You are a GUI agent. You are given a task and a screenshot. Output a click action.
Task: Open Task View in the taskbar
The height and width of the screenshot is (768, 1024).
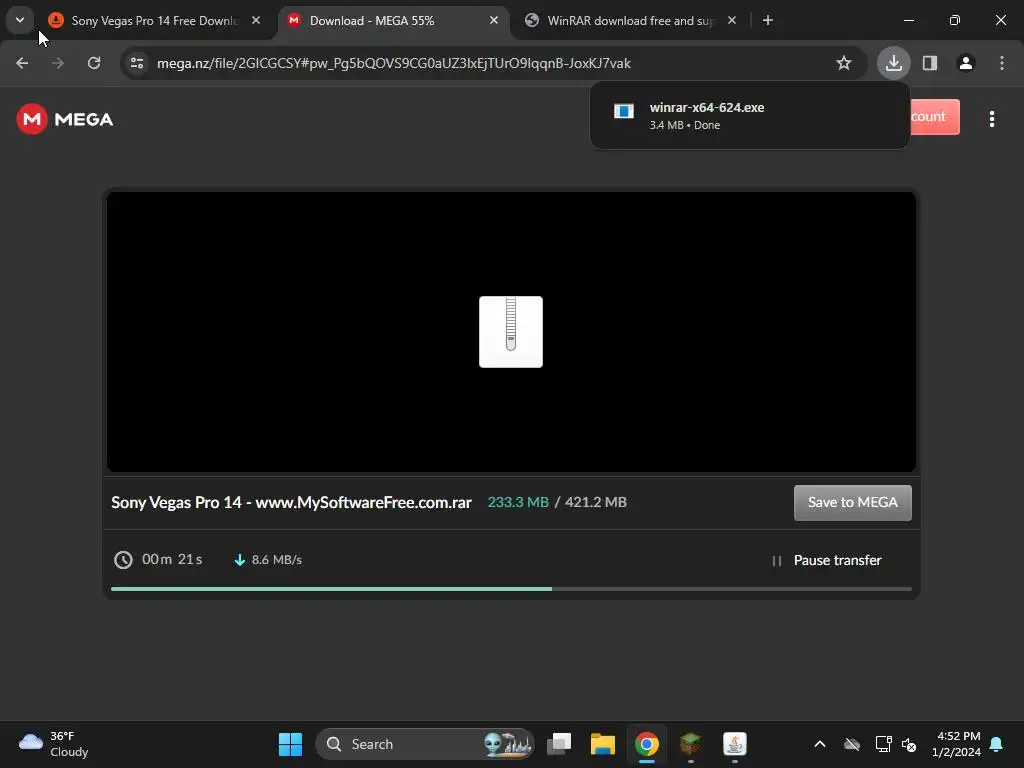pos(559,744)
